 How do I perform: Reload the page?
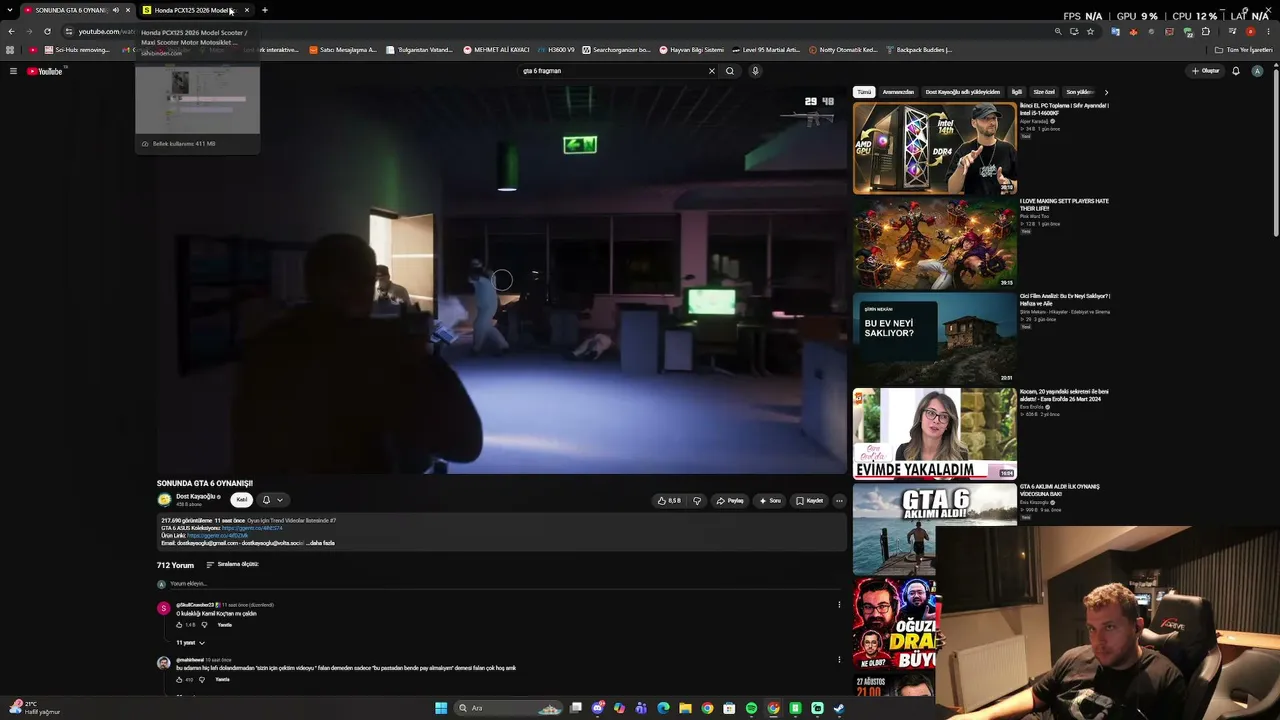pos(47,31)
